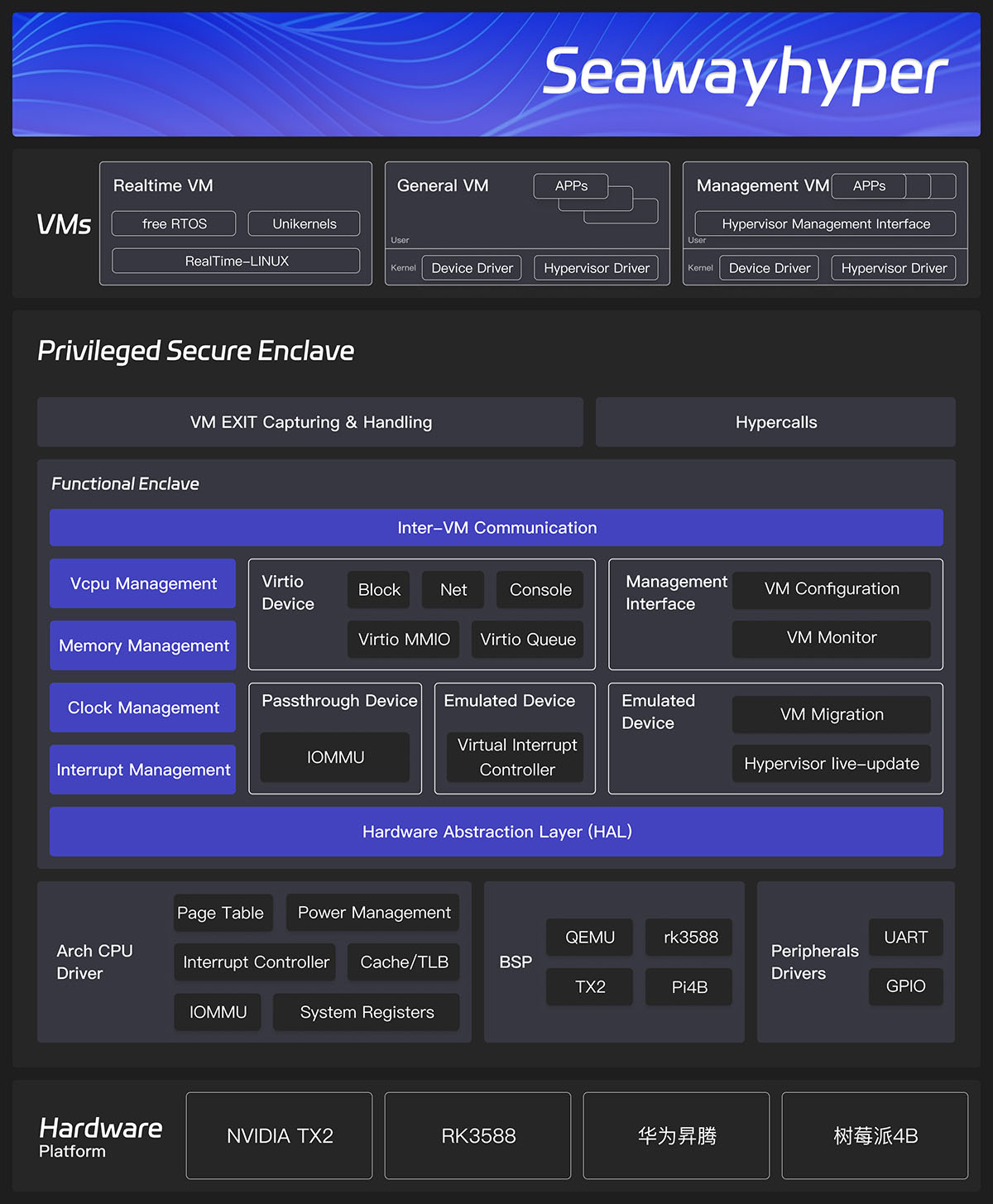Click the Hypervisor Management Interface box

pyautogui.click(x=825, y=223)
